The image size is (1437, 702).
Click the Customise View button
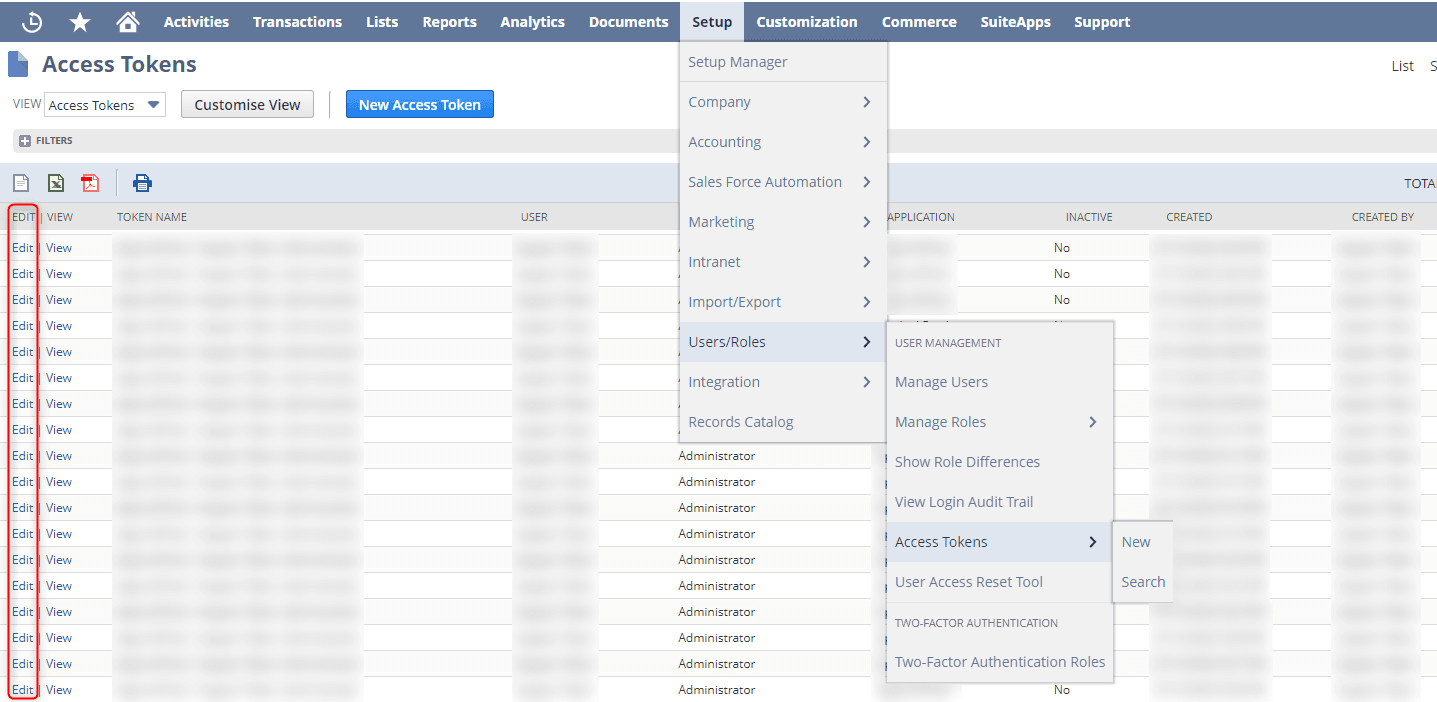tap(247, 105)
